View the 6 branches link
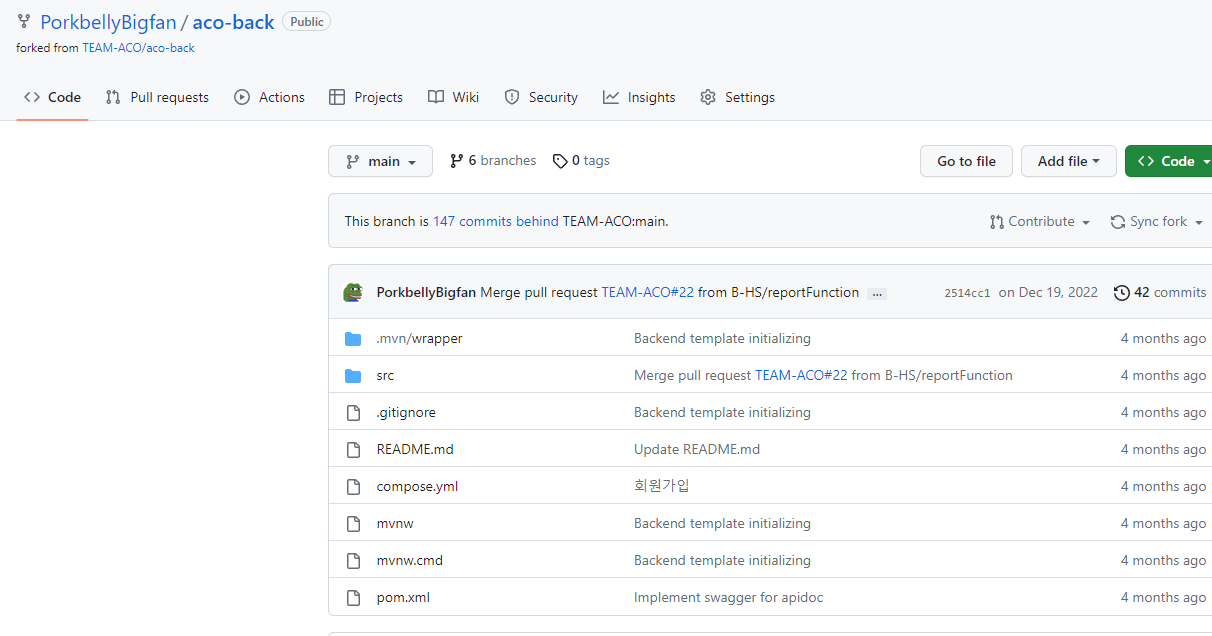This screenshot has width=1212, height=636. tap(493, 161)
